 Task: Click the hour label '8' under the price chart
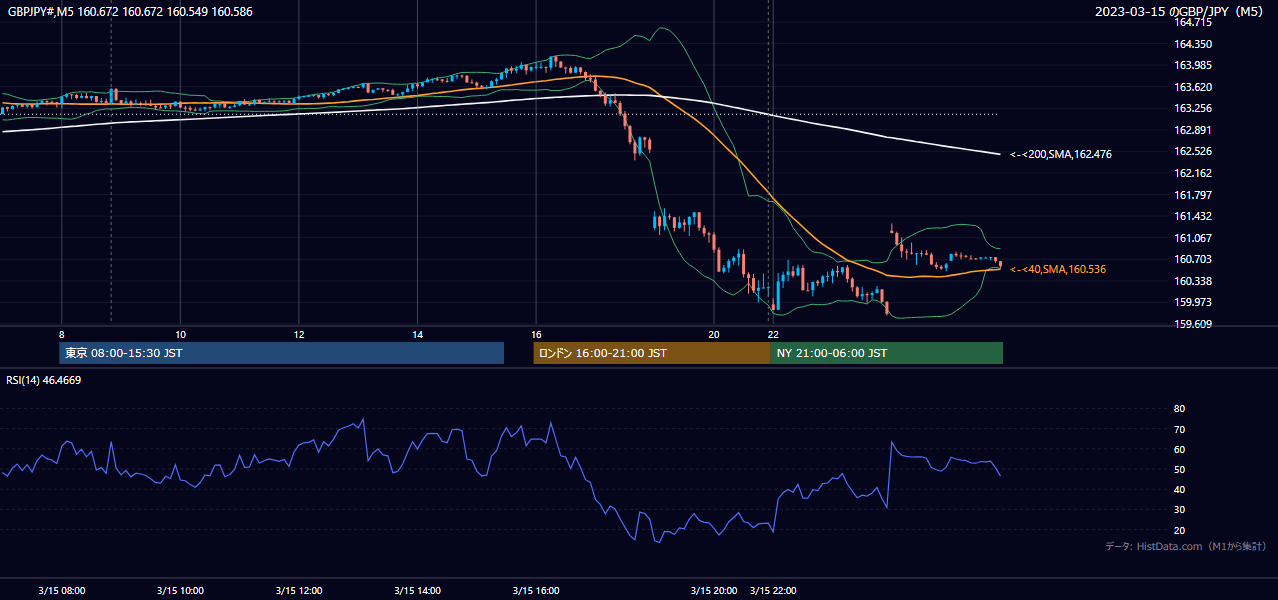(61, 334)
